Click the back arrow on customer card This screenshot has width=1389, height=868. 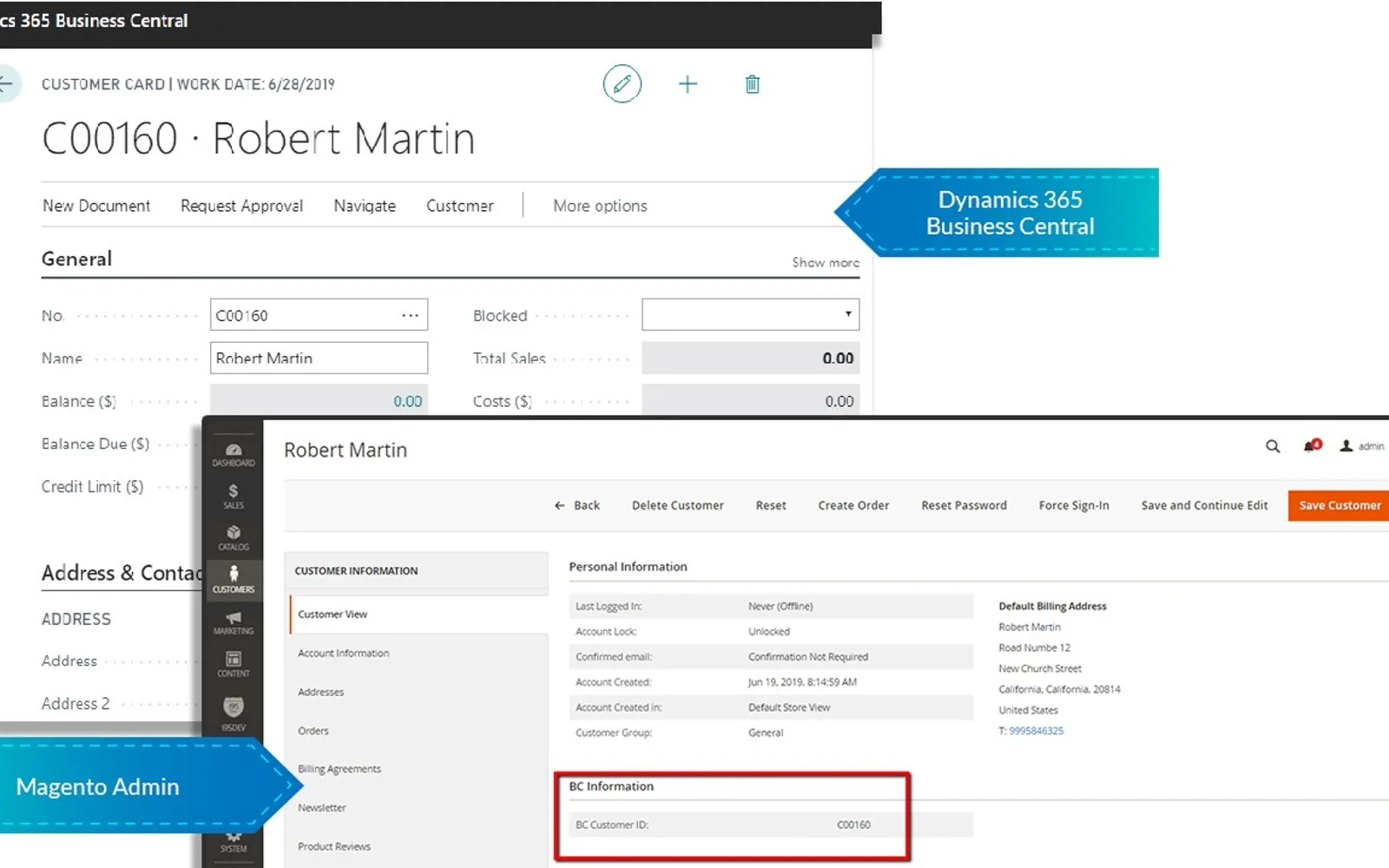(x=7, y=84)
